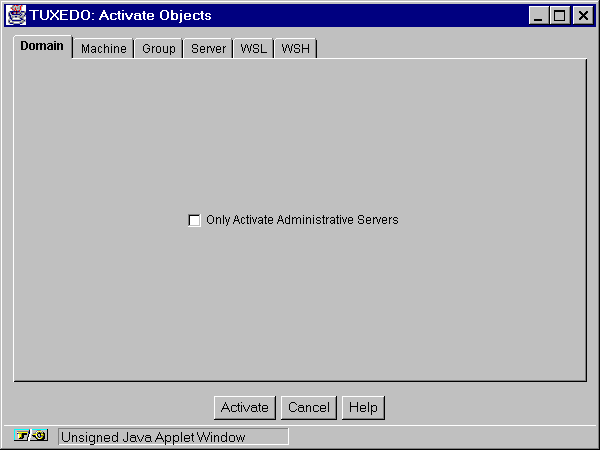Switch to the WSH tab
600x450 pixels.
point(295,49)
